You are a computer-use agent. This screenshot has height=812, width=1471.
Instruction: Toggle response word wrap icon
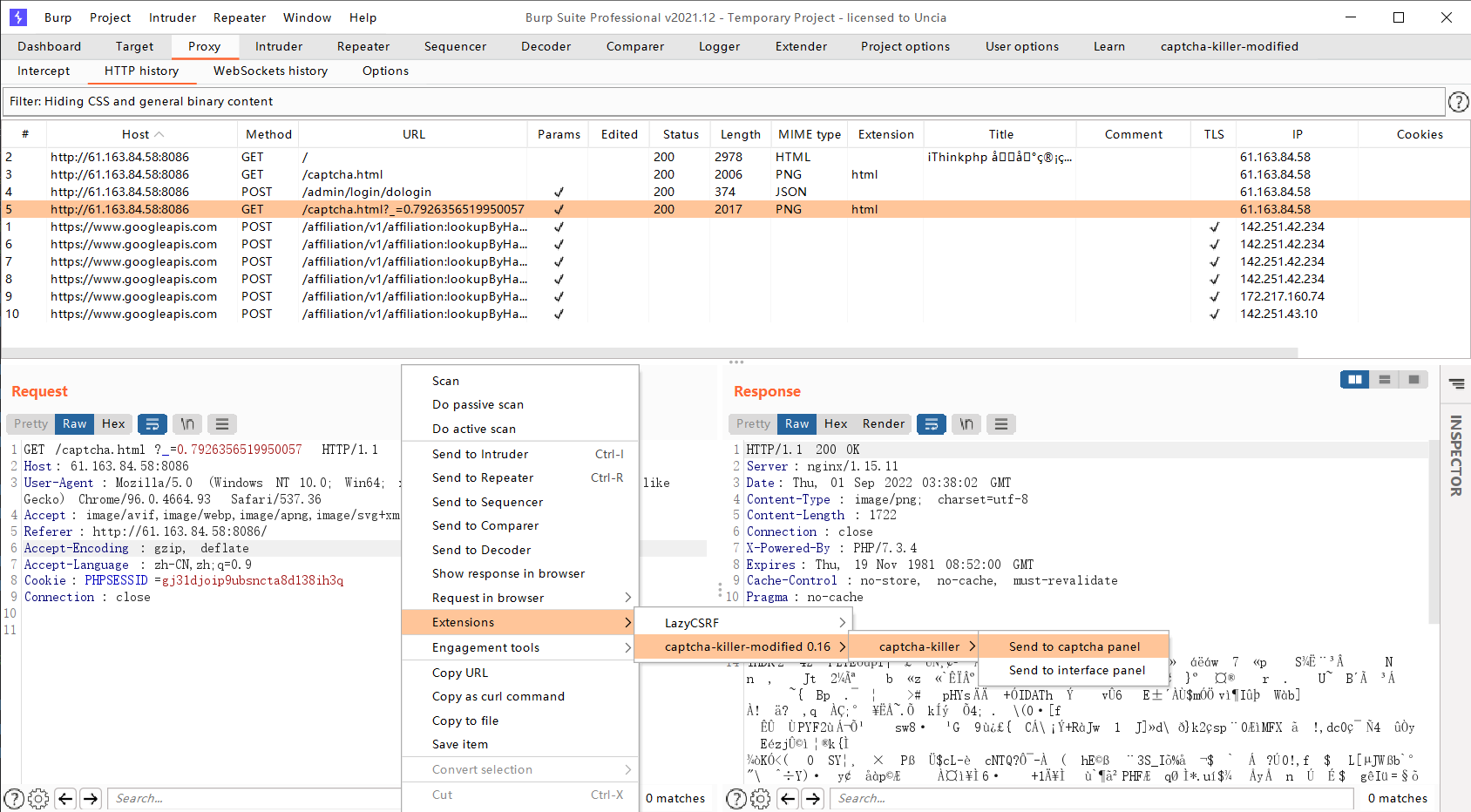pyautogui.click(x=932, y=424)
